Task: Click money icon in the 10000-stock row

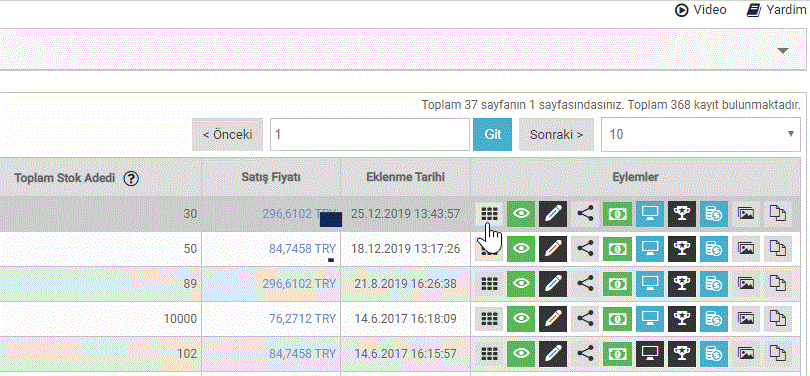Action: 617,319
